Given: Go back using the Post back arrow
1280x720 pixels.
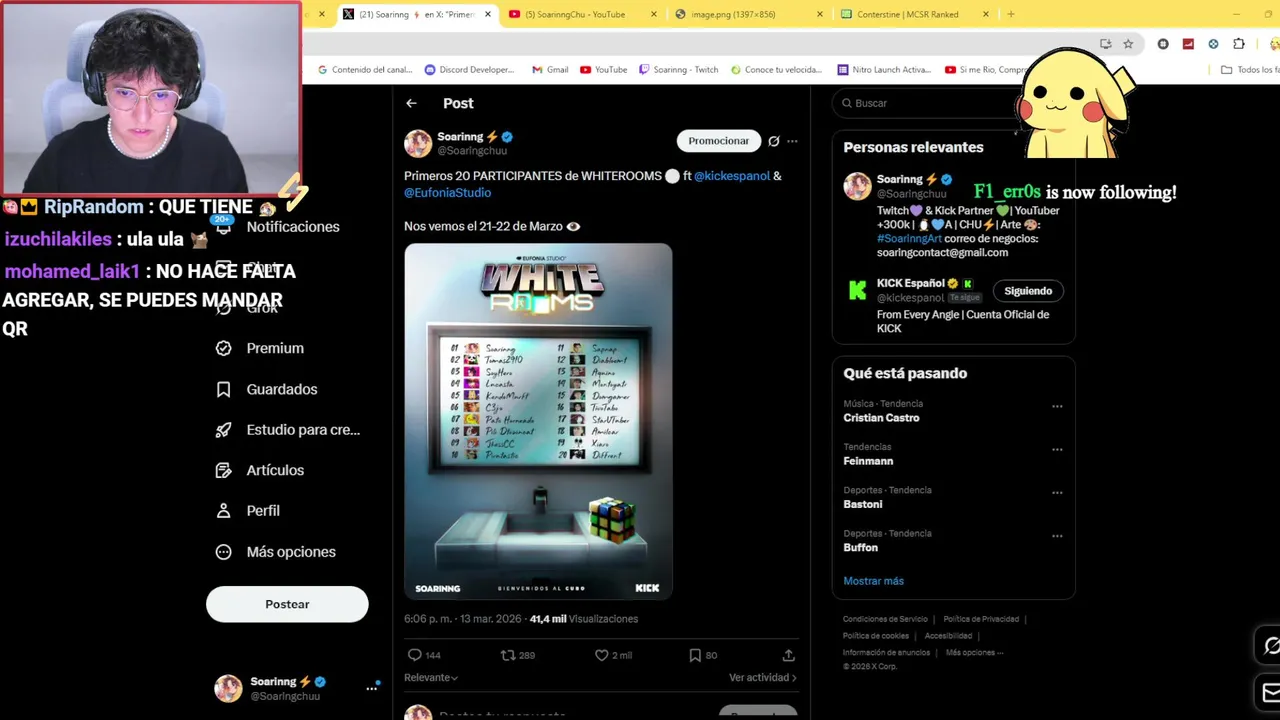Looking at the screenshot, I should click(x=411, y=103).
